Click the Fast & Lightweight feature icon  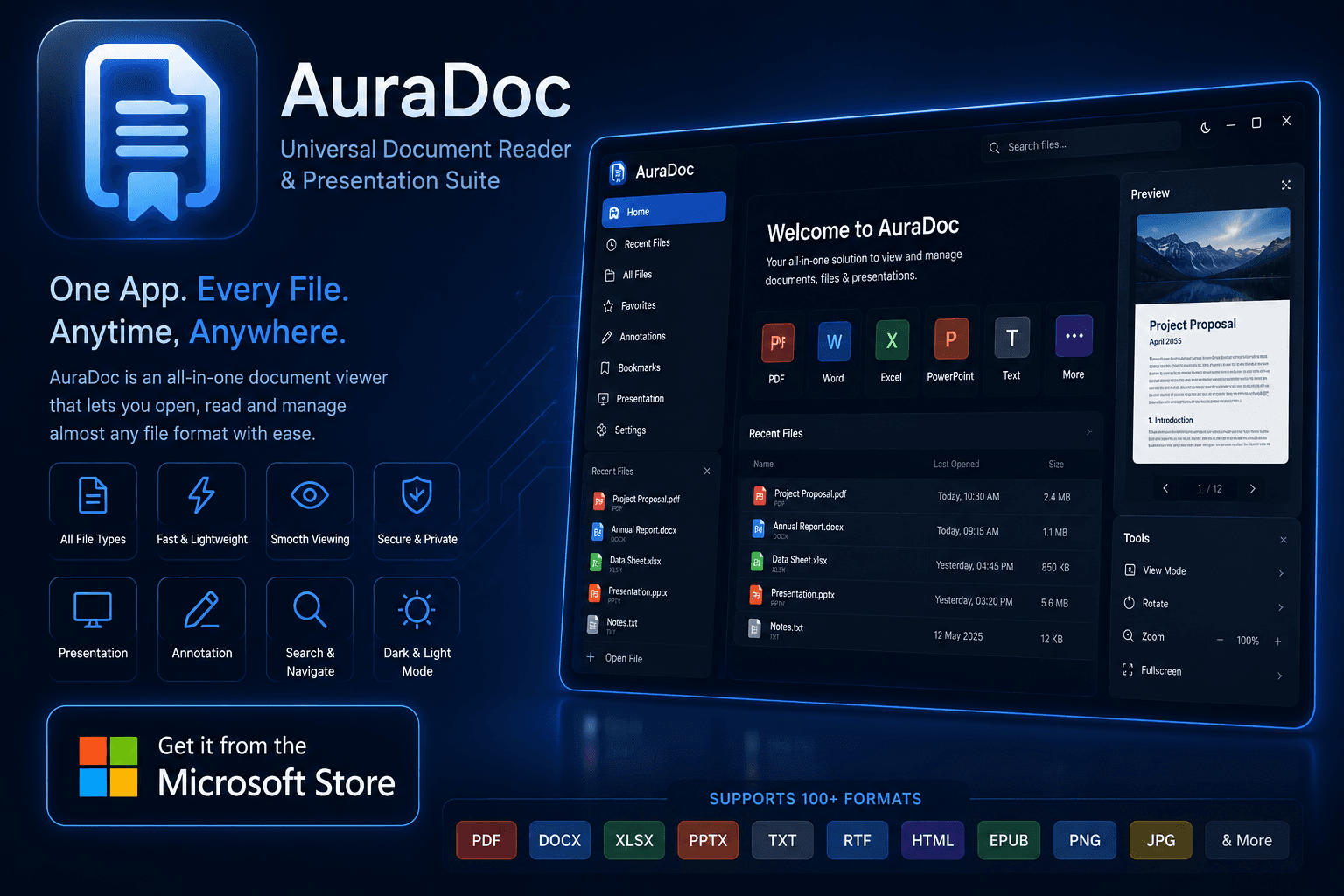[201, 495]
